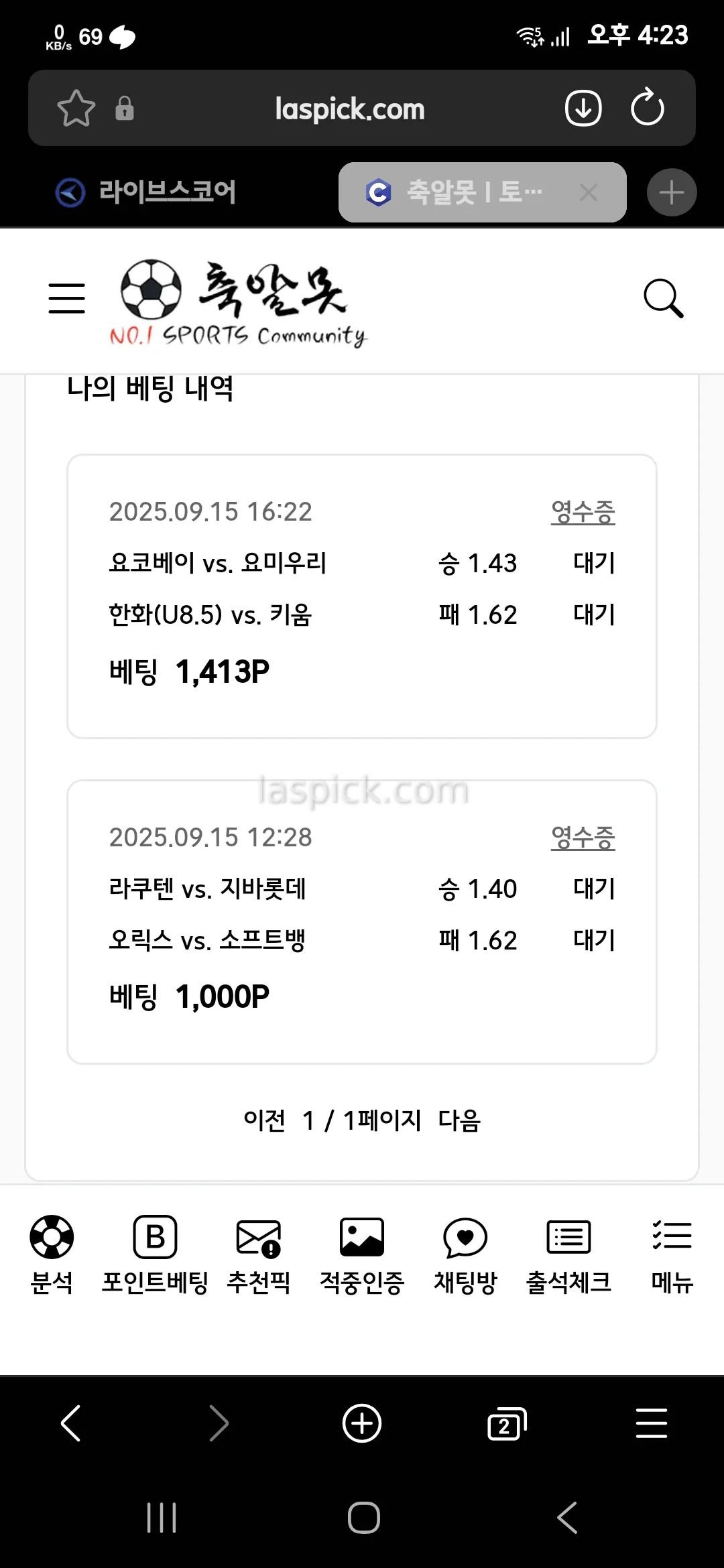Reload the laspick.com page
This screenshot has height=1568, width=724.
coord(647,109)
